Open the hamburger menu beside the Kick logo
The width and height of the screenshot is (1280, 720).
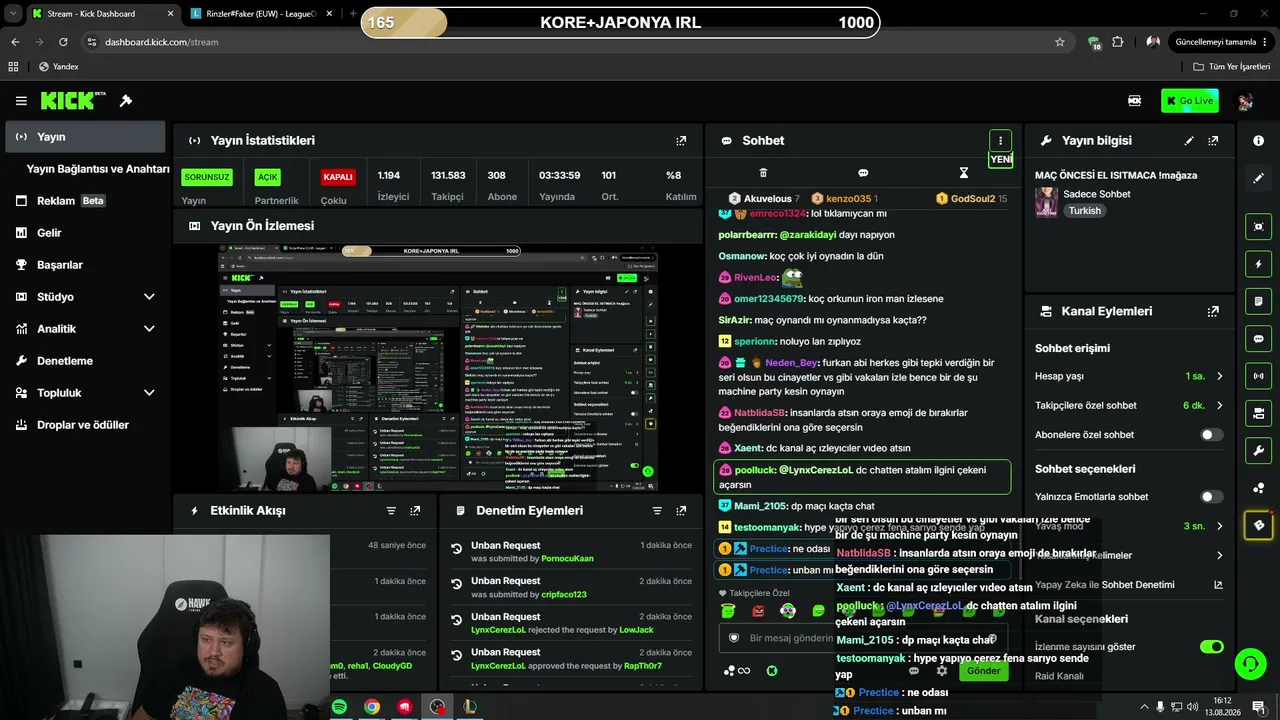tap(21, 101)
